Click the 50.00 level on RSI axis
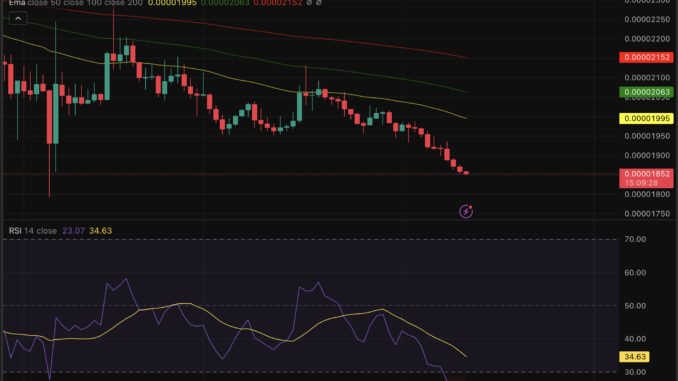 (635, 306)
